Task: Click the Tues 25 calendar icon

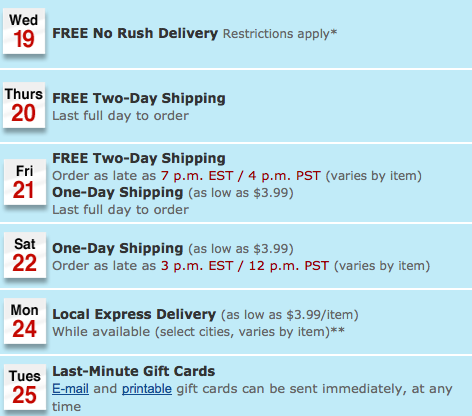Action: 25,387
